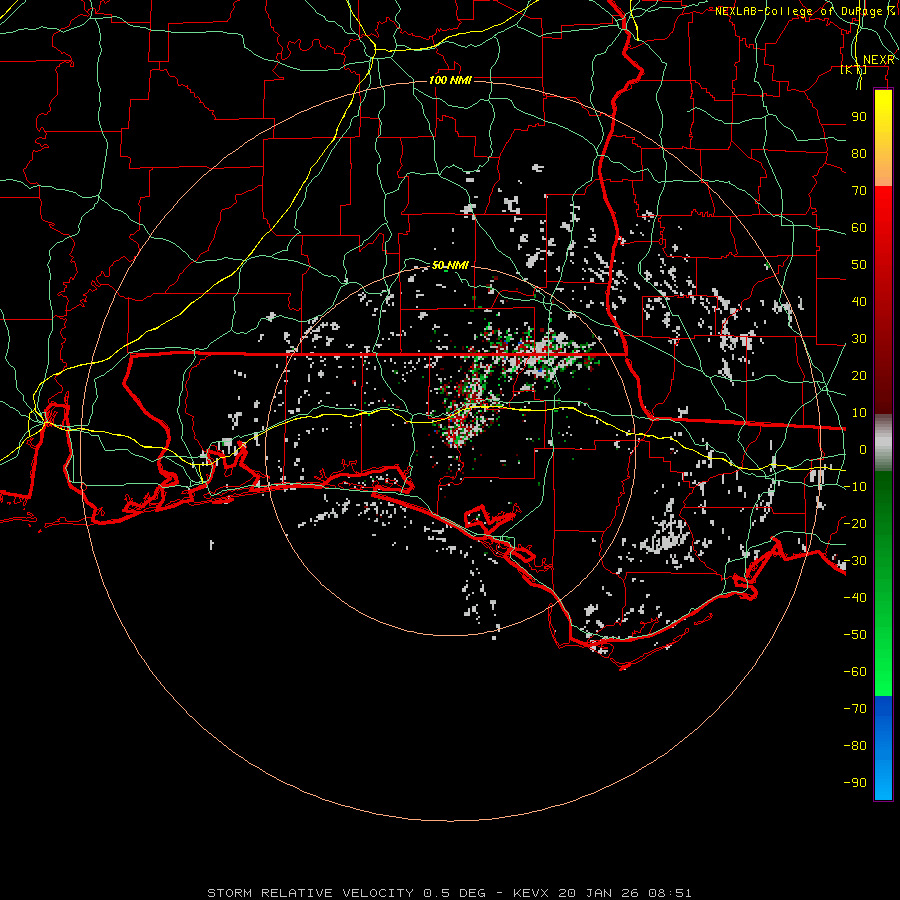Click the "-60" value on the velocity scale

click(x=855, y=672)
